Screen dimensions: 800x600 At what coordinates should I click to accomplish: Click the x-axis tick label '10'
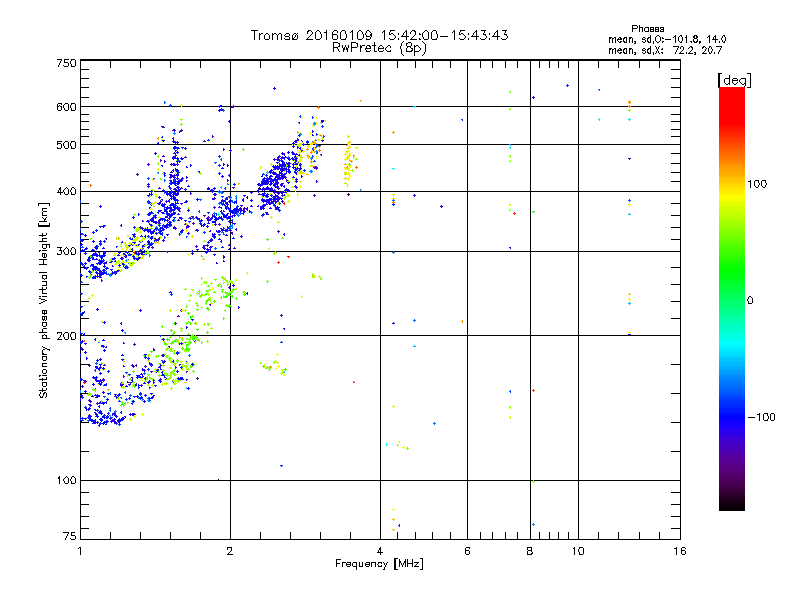pyautogui.click(x=578, y=551)
